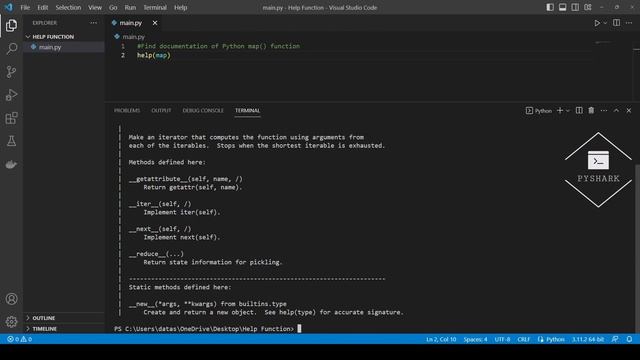The height and width of the screenshot is (360, 640).
Task: Switch to the DEBUG CONSOLE panel tab
Action: [x=203, y=111]
